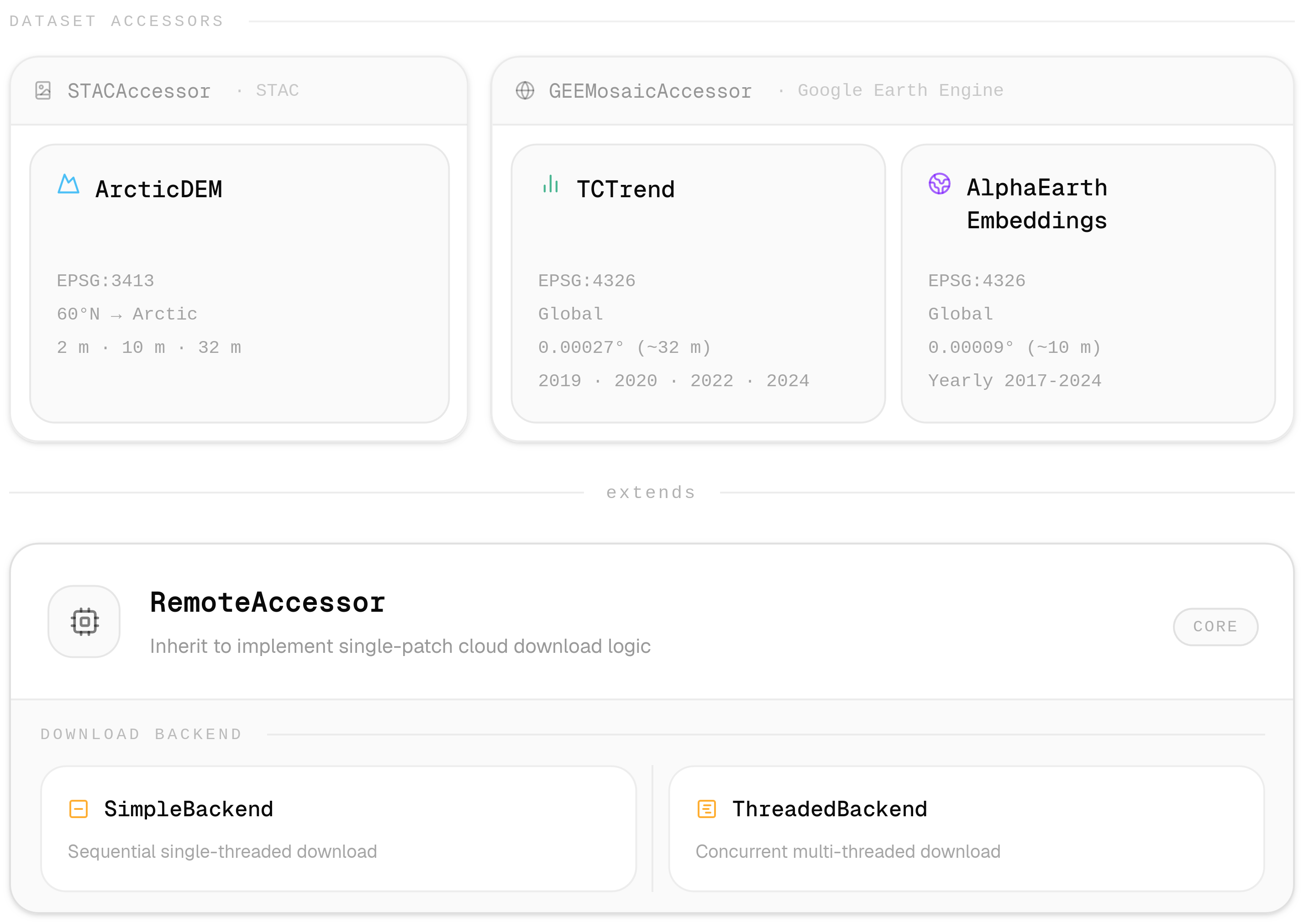Image resolution: width=1304 pixels, height=924 pixels.
Task: Click the GEEMosaicAccessor globe icon
Action: (525, 90)
